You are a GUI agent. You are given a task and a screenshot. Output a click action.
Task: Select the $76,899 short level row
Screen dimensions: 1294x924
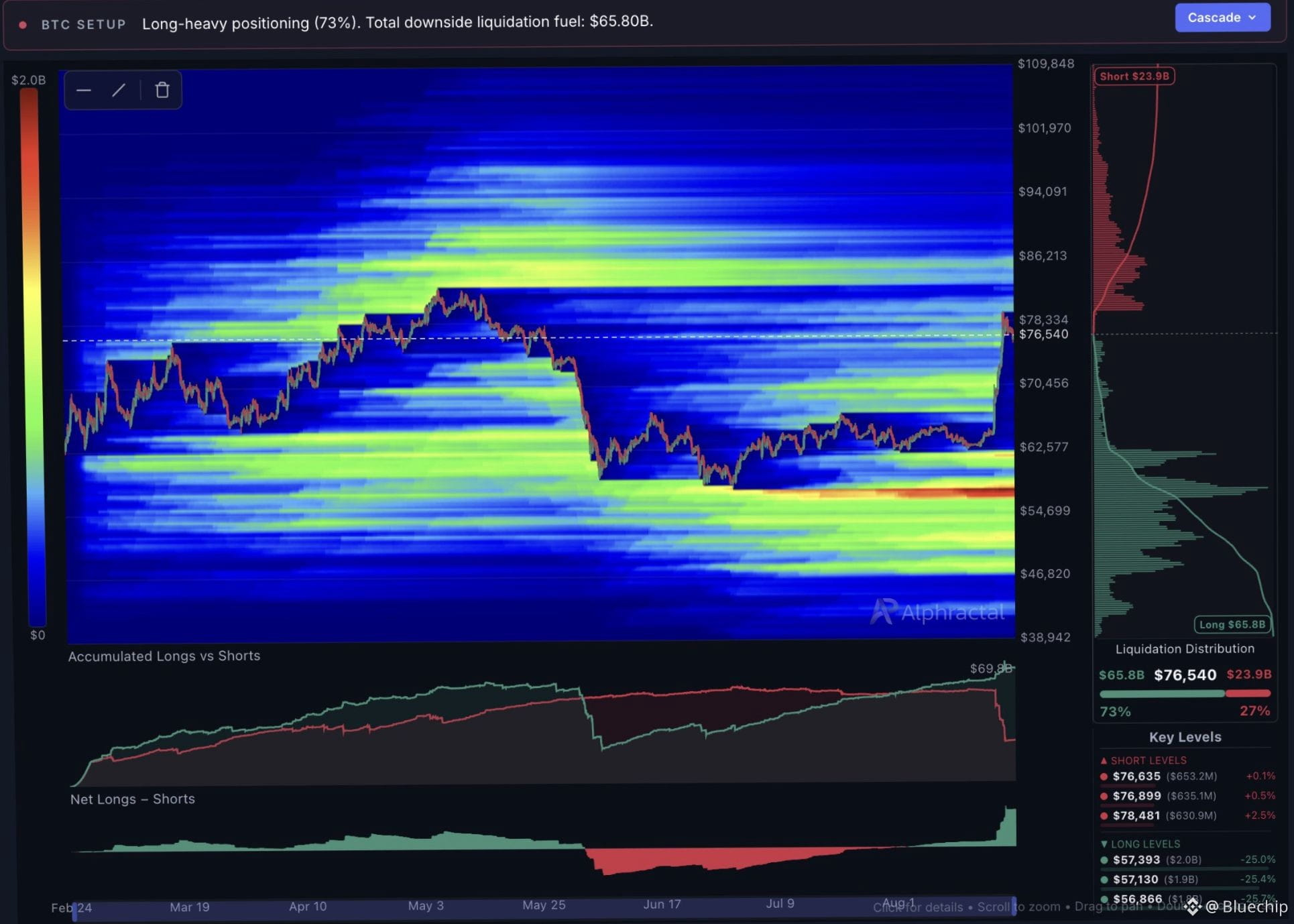(x=1187, y=796)
